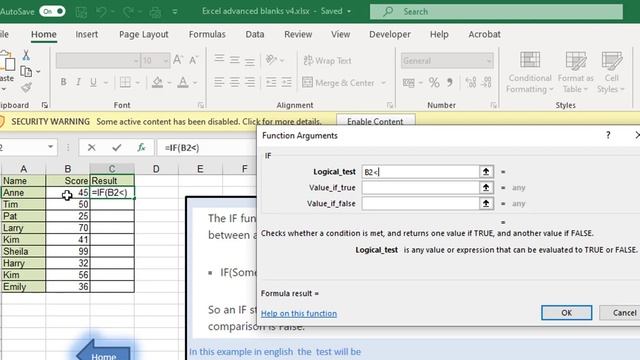
Task: Open the Cell Styles menu
Action: (x=611, y=72)
